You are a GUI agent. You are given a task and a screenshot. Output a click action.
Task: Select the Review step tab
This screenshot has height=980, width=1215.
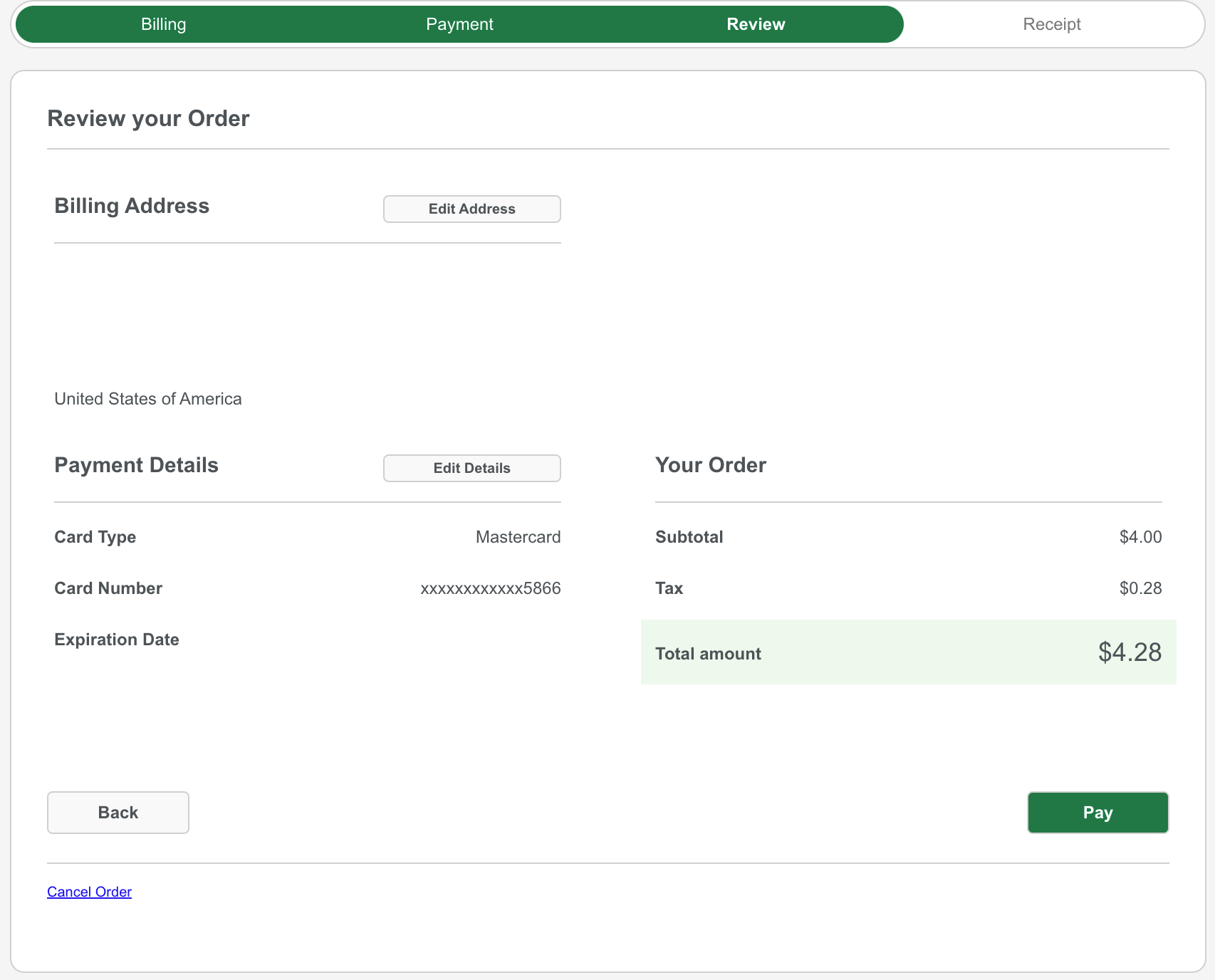coord(756,24)
